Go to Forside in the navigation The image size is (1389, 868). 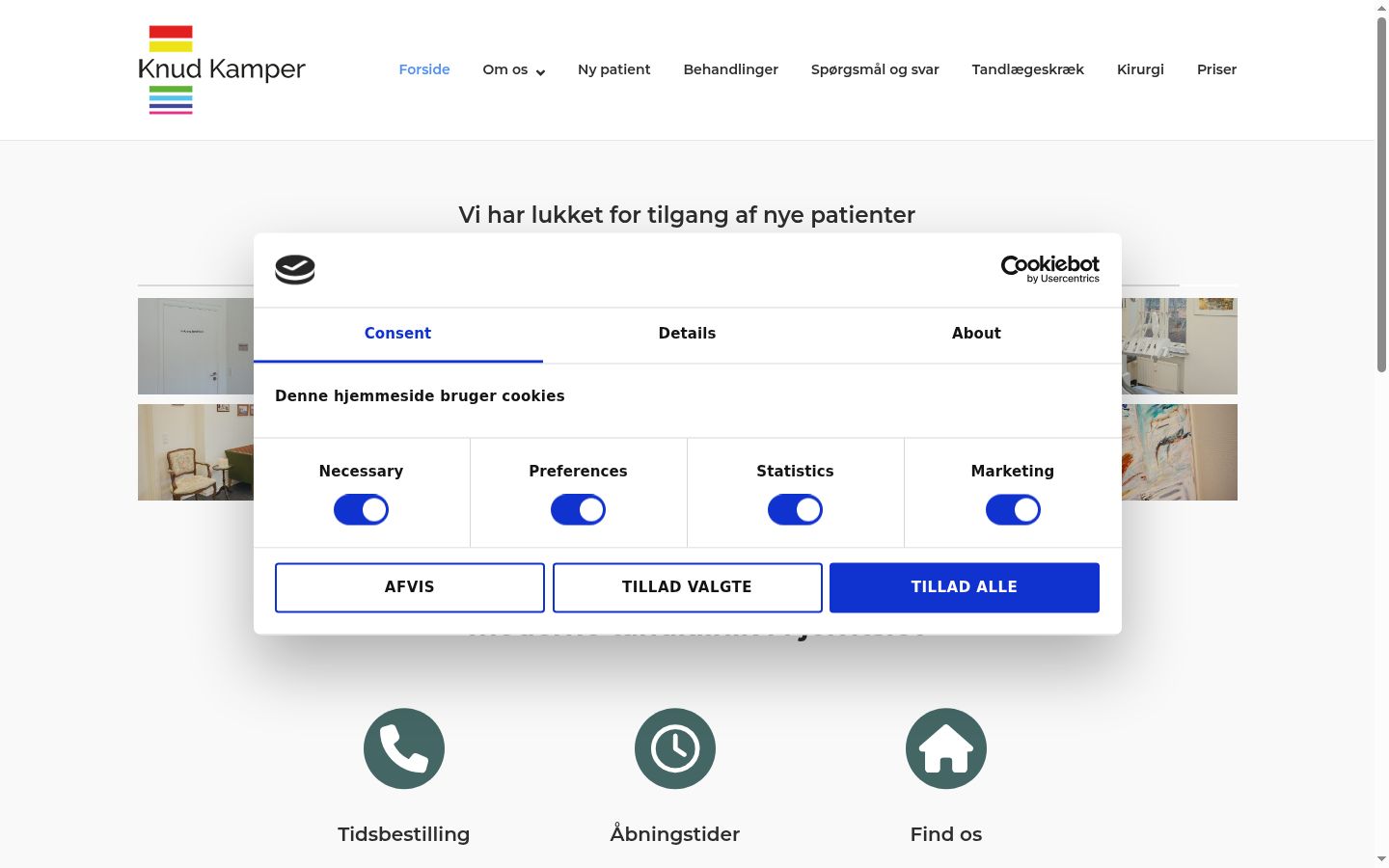(424, 69)
